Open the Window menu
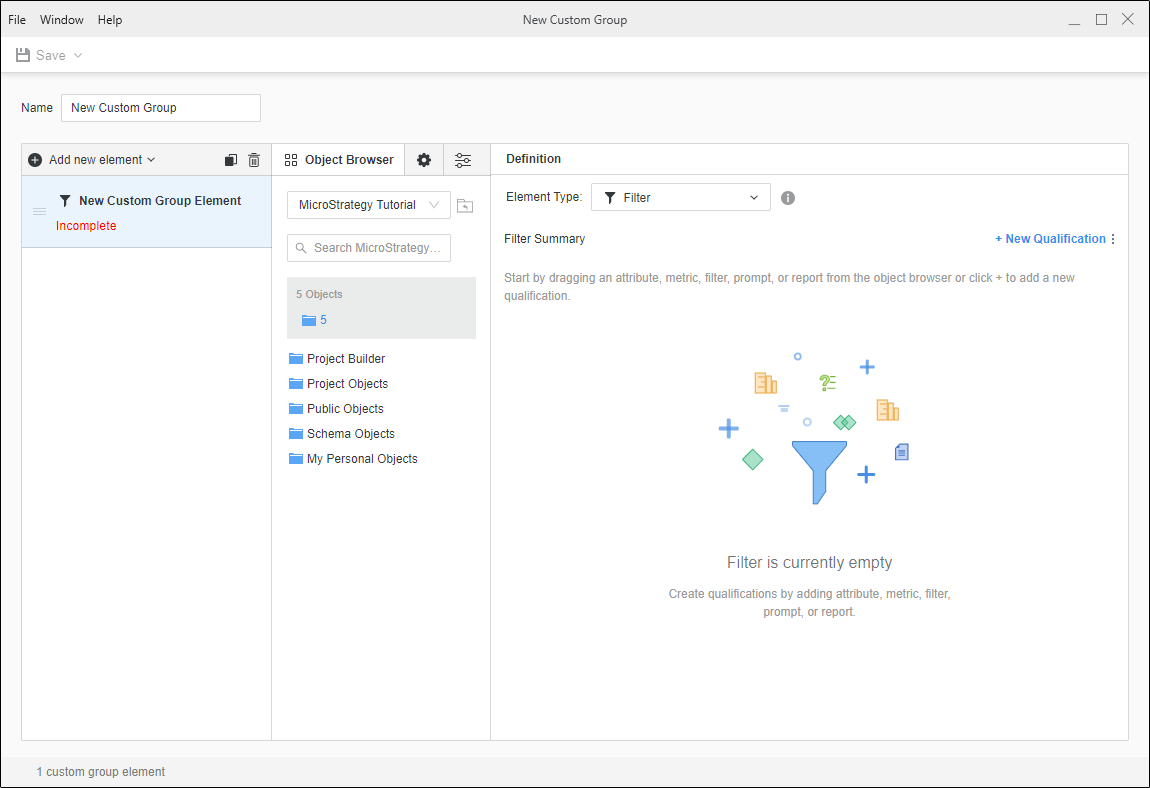This screenshot has width=1150, height=788. click(x=62, y=20)
